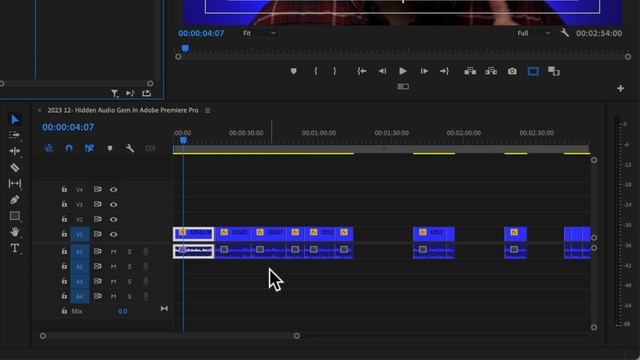Toggle lock on track V4
Screen dimensions: 640x360
pos(64,189)
